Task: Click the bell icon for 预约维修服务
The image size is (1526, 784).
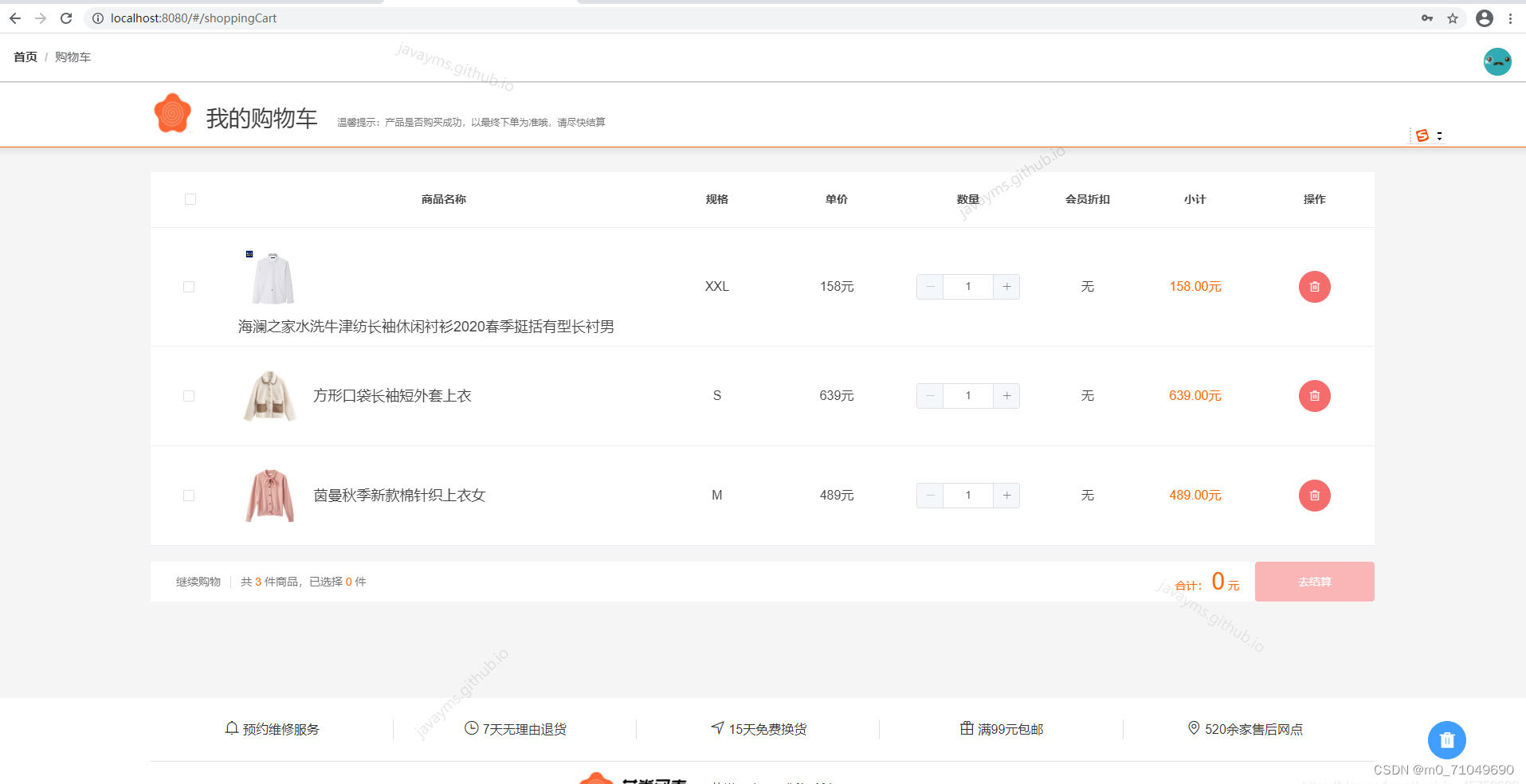Action: [x=231, y=727]
